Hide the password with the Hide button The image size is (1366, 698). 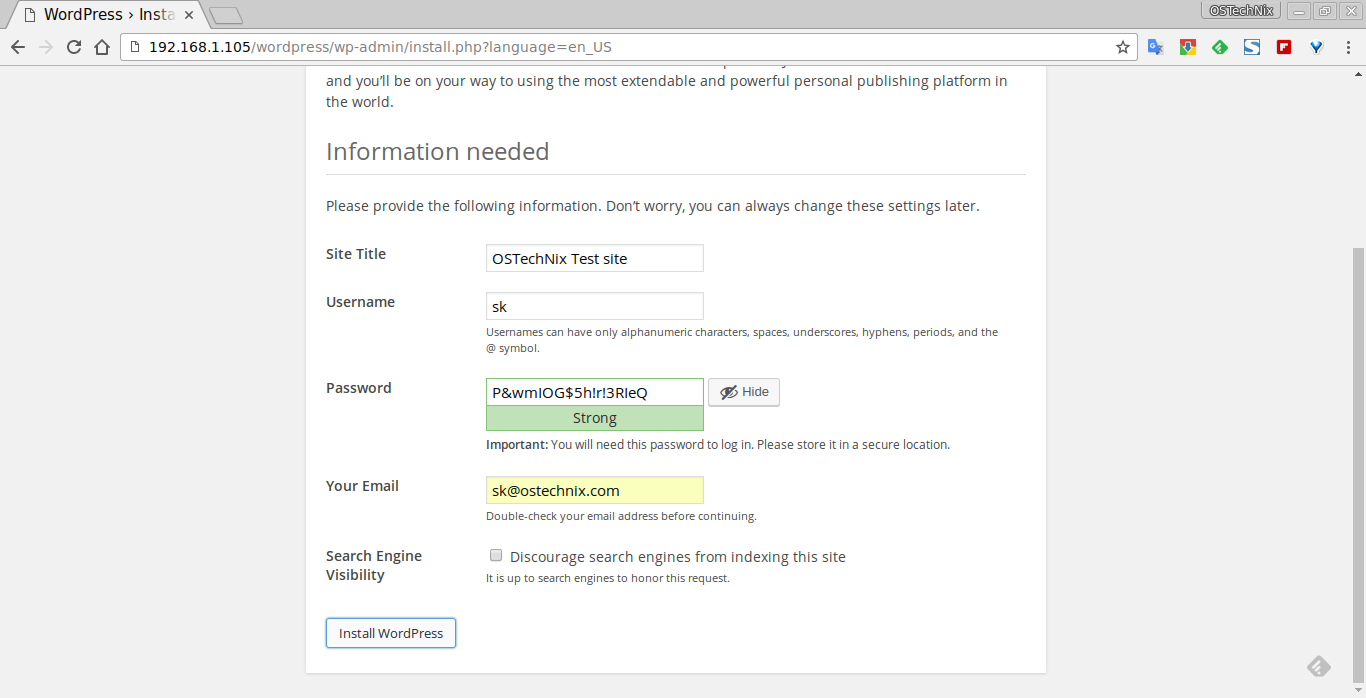(x=744, y=392)
